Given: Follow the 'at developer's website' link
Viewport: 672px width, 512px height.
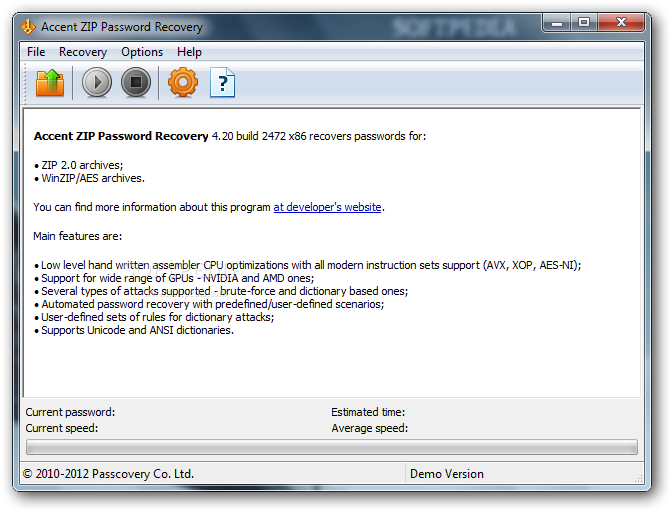Looking at the screenshot, I should point(327,207).
